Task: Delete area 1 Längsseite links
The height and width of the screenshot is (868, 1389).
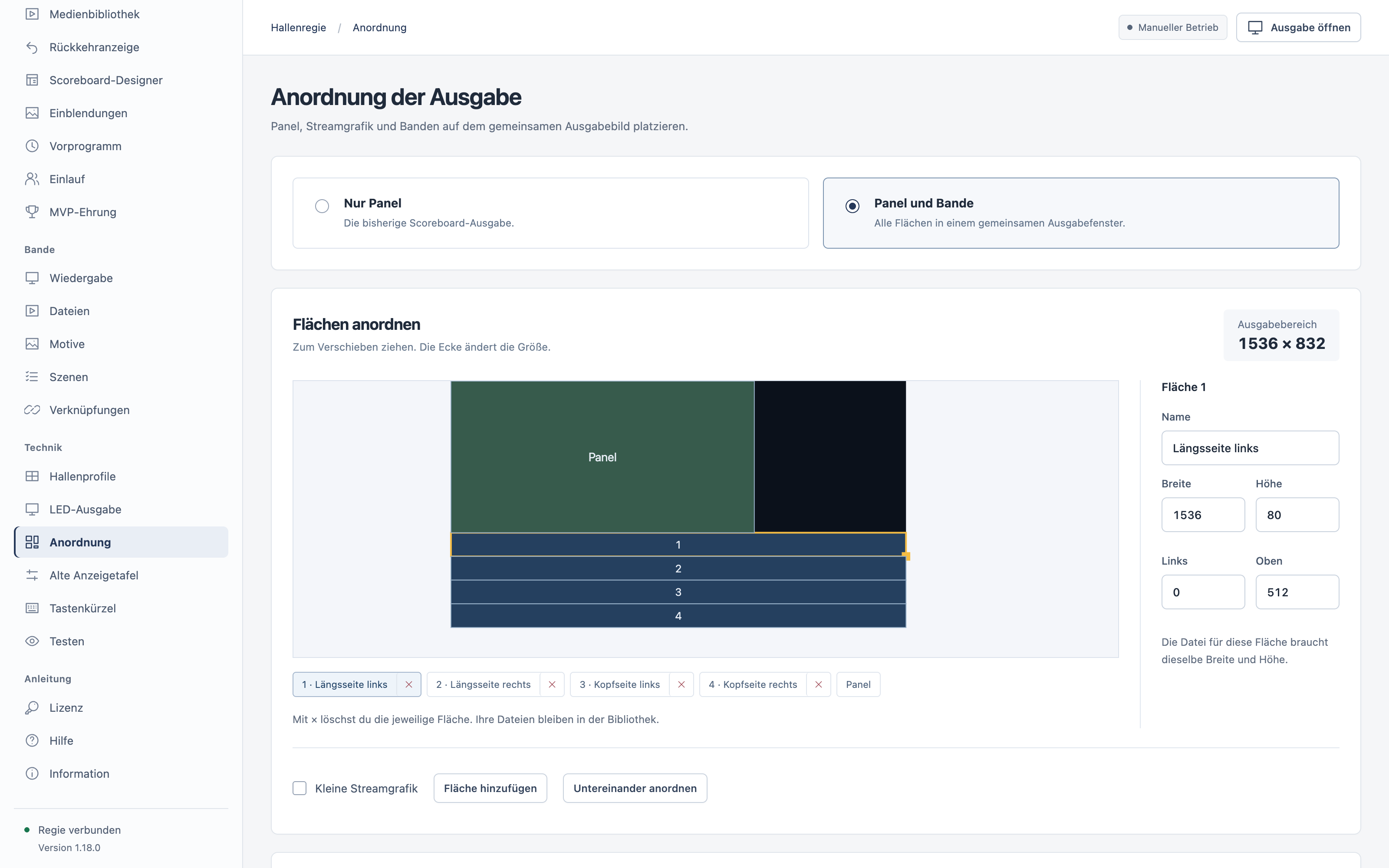Action: 408,684
